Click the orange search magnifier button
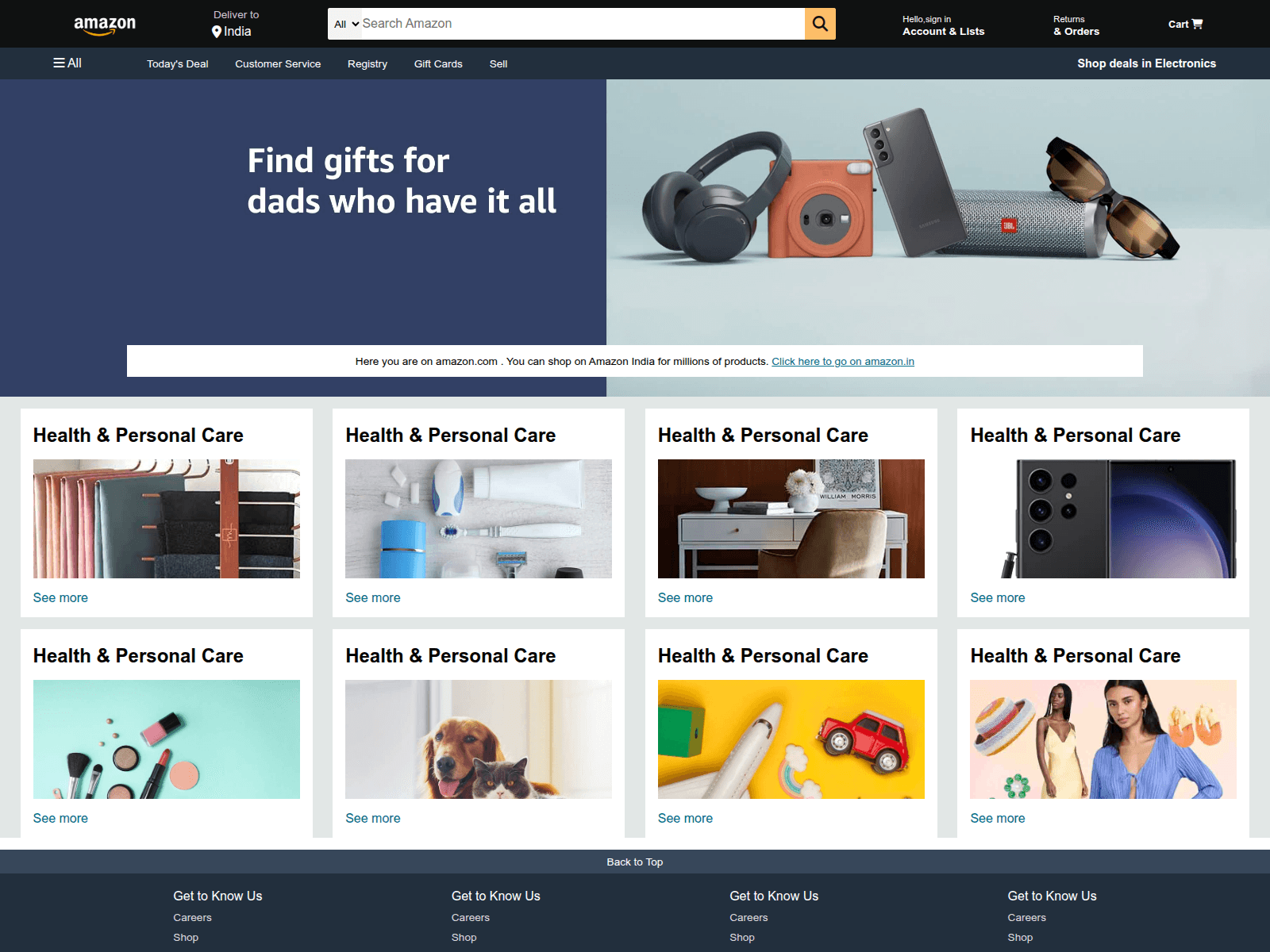1270x952 pixels. pos(820,24)
